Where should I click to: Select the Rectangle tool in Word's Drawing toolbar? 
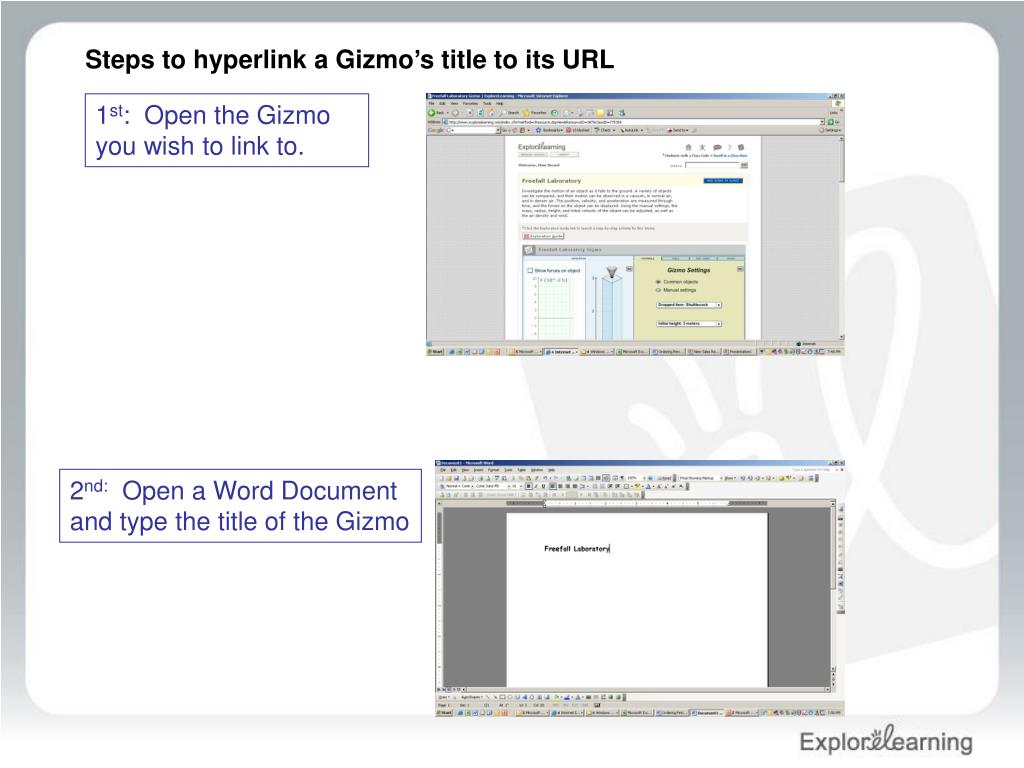coord(502,697)
